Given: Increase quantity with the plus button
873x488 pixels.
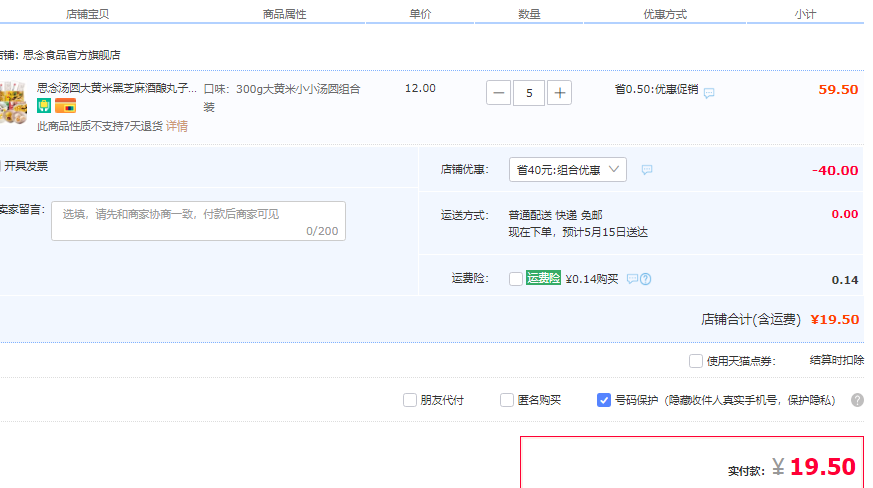Looking at the screenshot, I should coord(560,93).
